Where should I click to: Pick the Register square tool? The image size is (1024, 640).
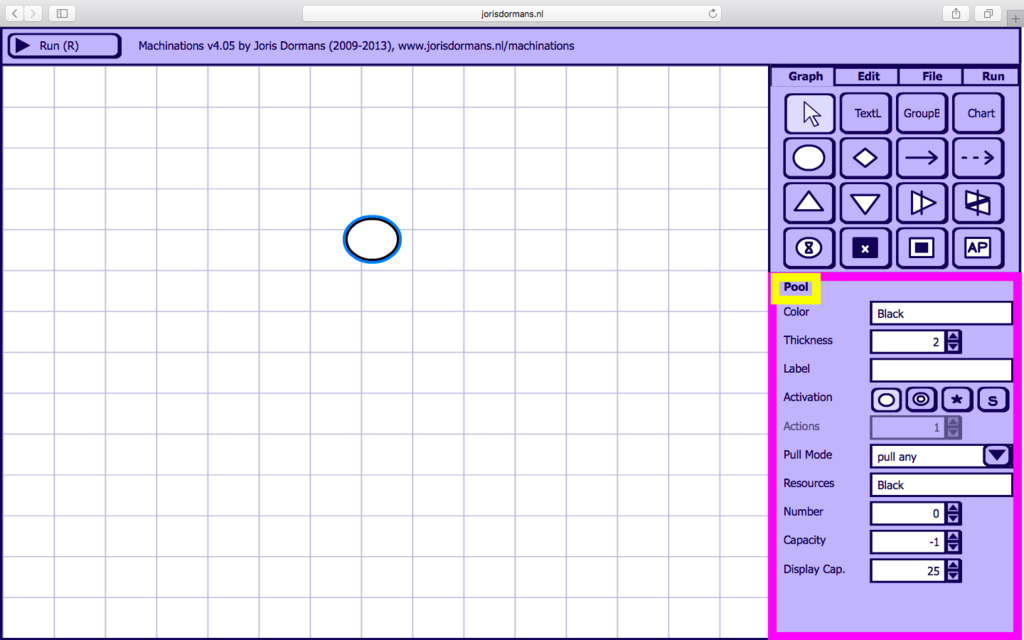(x=921, y=248)
